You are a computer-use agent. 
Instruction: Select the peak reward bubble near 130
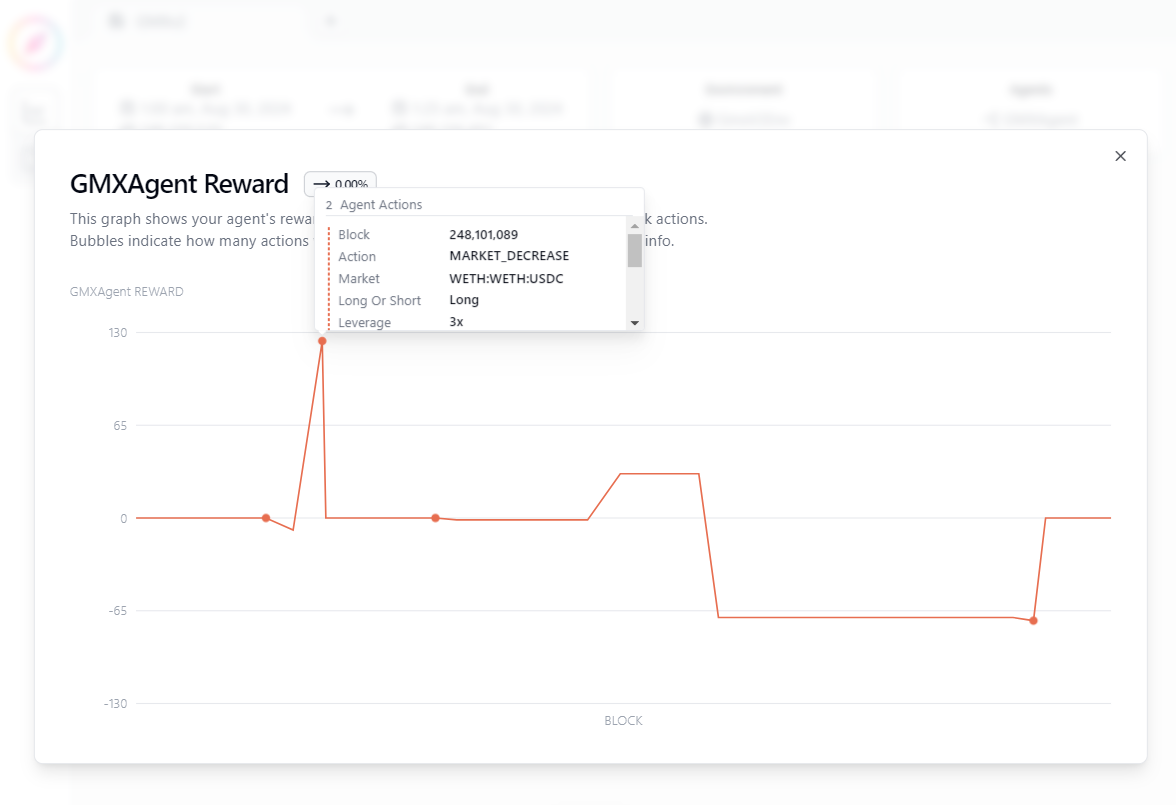[322, 341]
